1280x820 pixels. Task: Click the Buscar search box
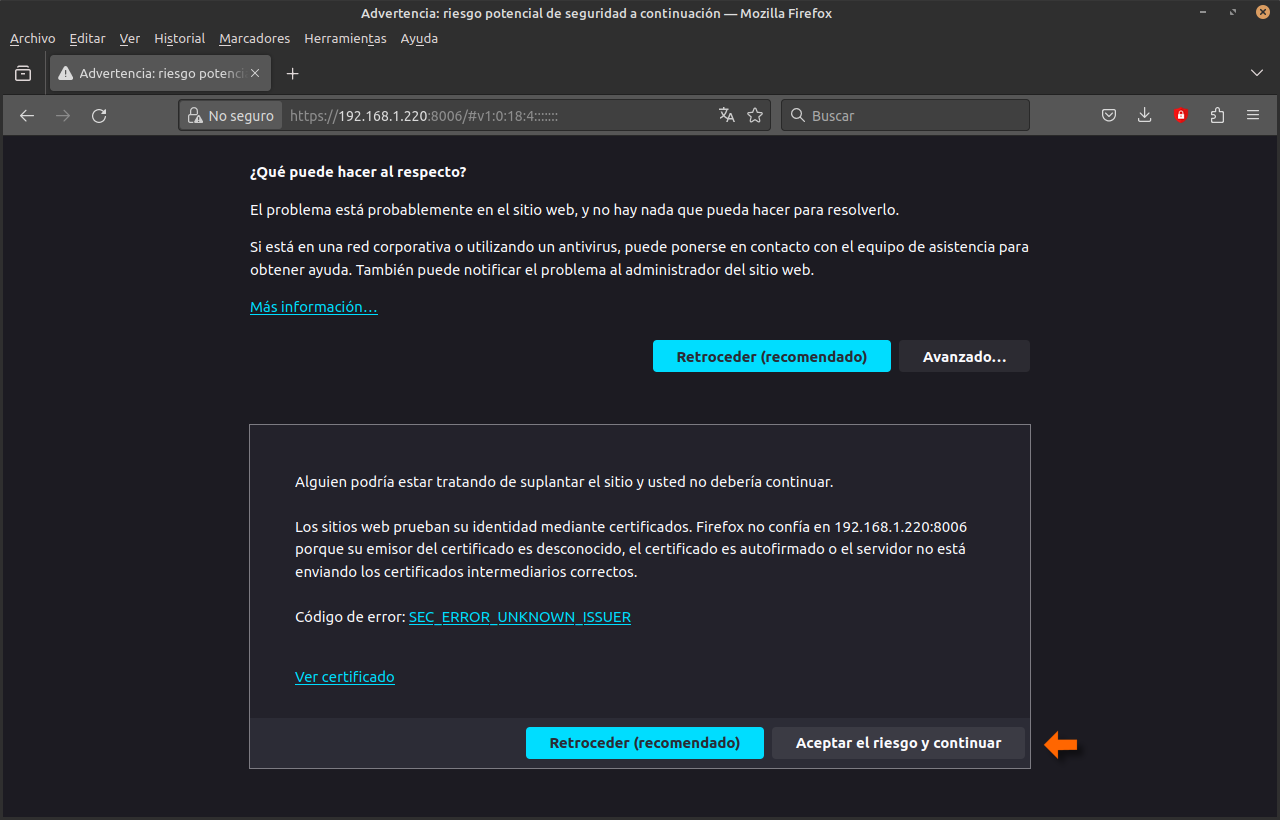tap(905, 116)
